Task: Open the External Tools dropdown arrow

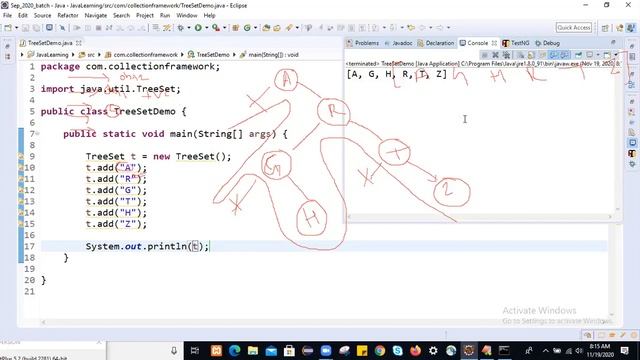Action: (x=224, y=28)
